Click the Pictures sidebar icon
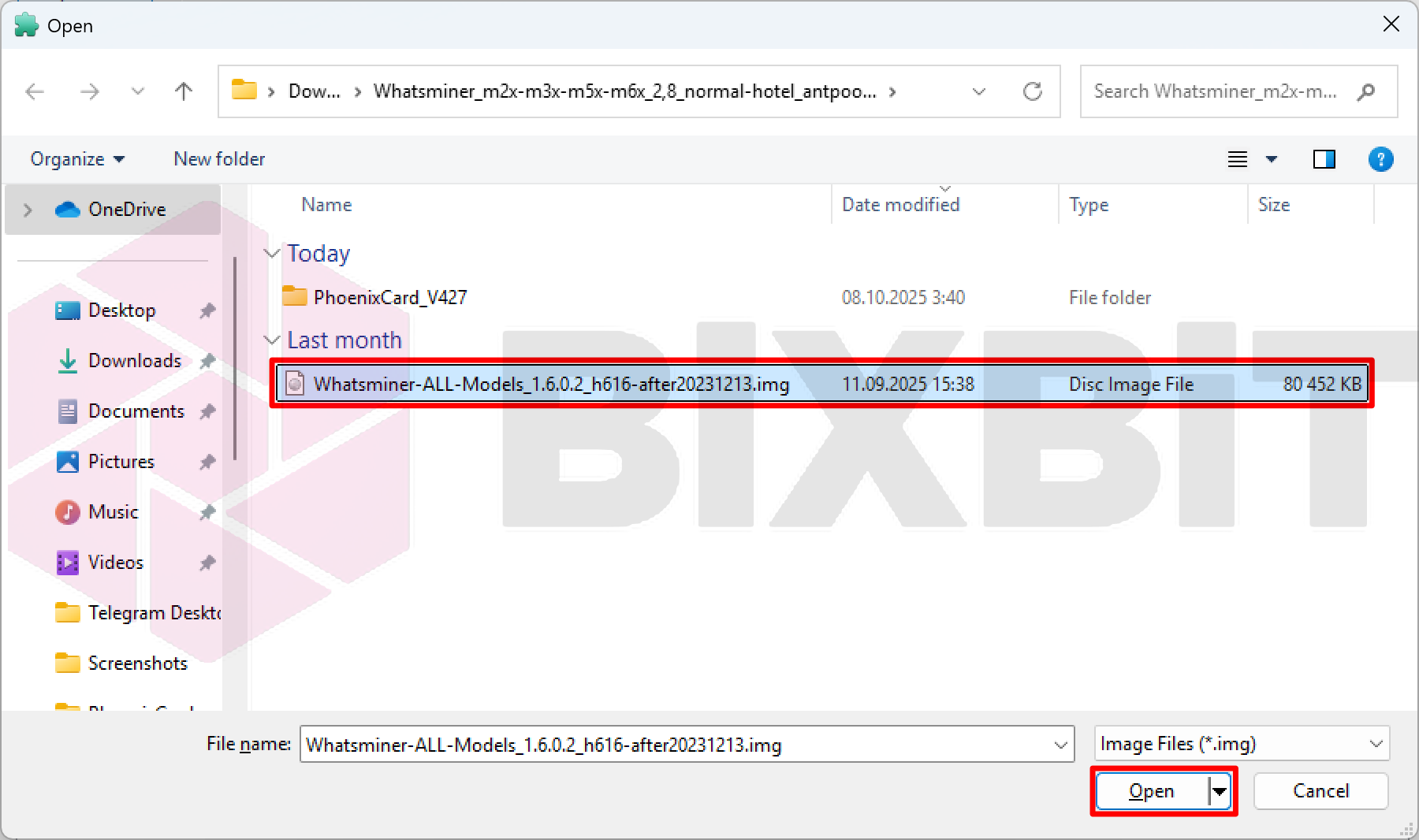The image size is (1419, 840). point(68,462)
